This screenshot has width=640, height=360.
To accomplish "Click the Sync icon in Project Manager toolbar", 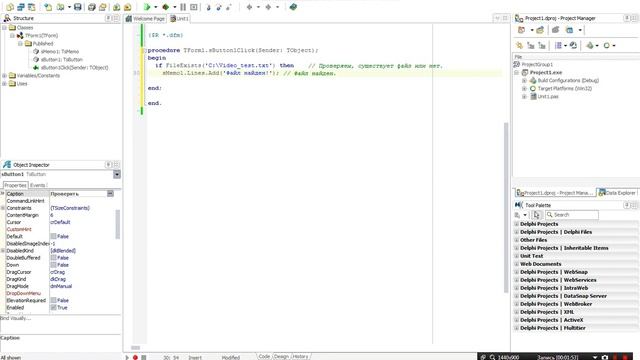I will tap(573, 45).
